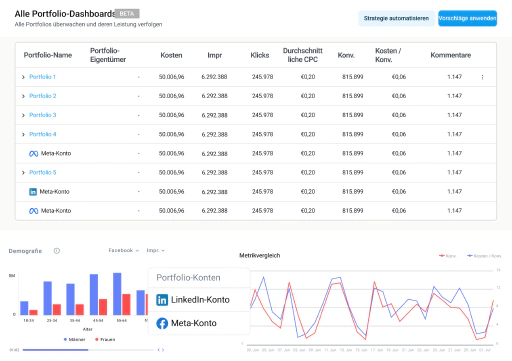Image resolution: width=512 pixels, height=361 pixels.
Task: Open the Portfolio 3 link
Action: pyautogui.click(x=43, y=115)
